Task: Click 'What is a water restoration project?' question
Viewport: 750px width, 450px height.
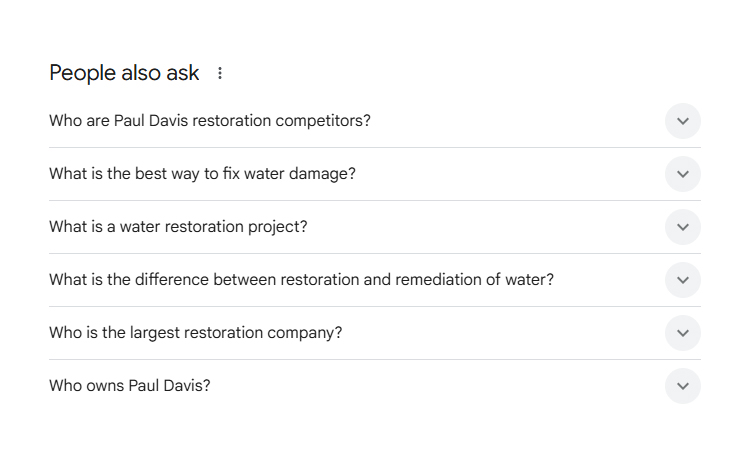Action: coord(178,227)
